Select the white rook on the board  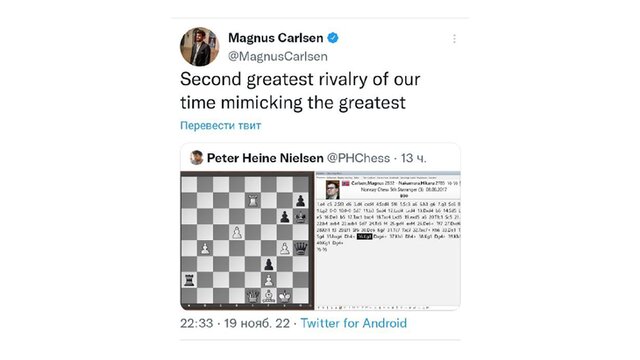click(x=253, y=200)
